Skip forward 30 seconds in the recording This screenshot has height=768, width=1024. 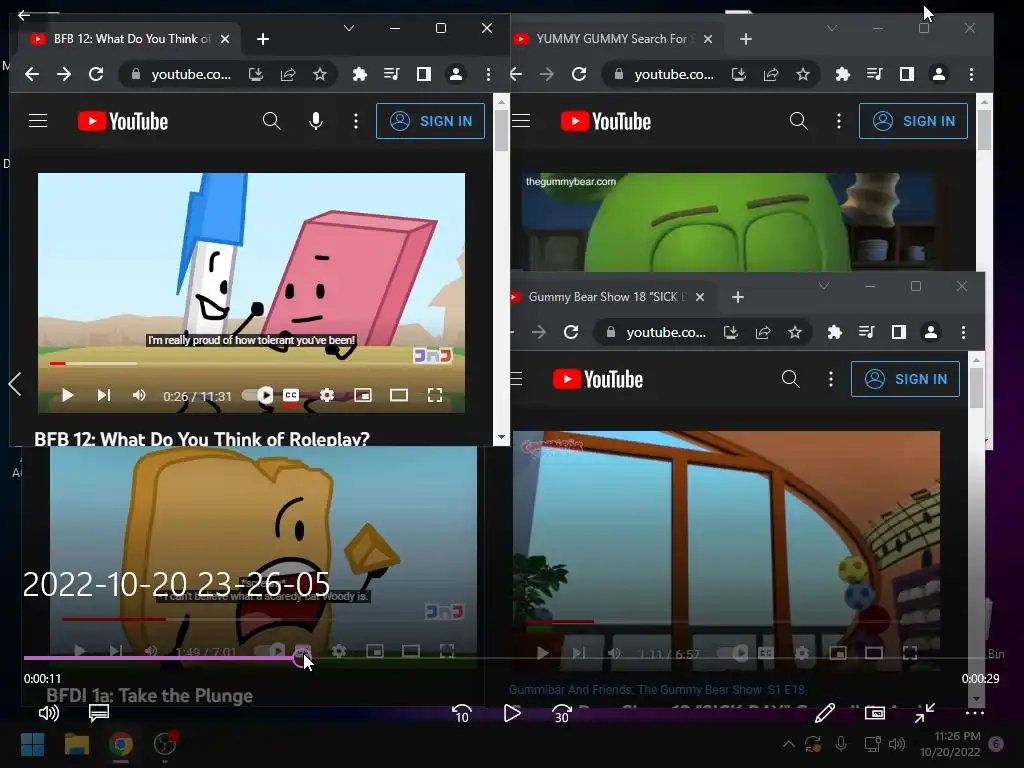pos(562,713)
